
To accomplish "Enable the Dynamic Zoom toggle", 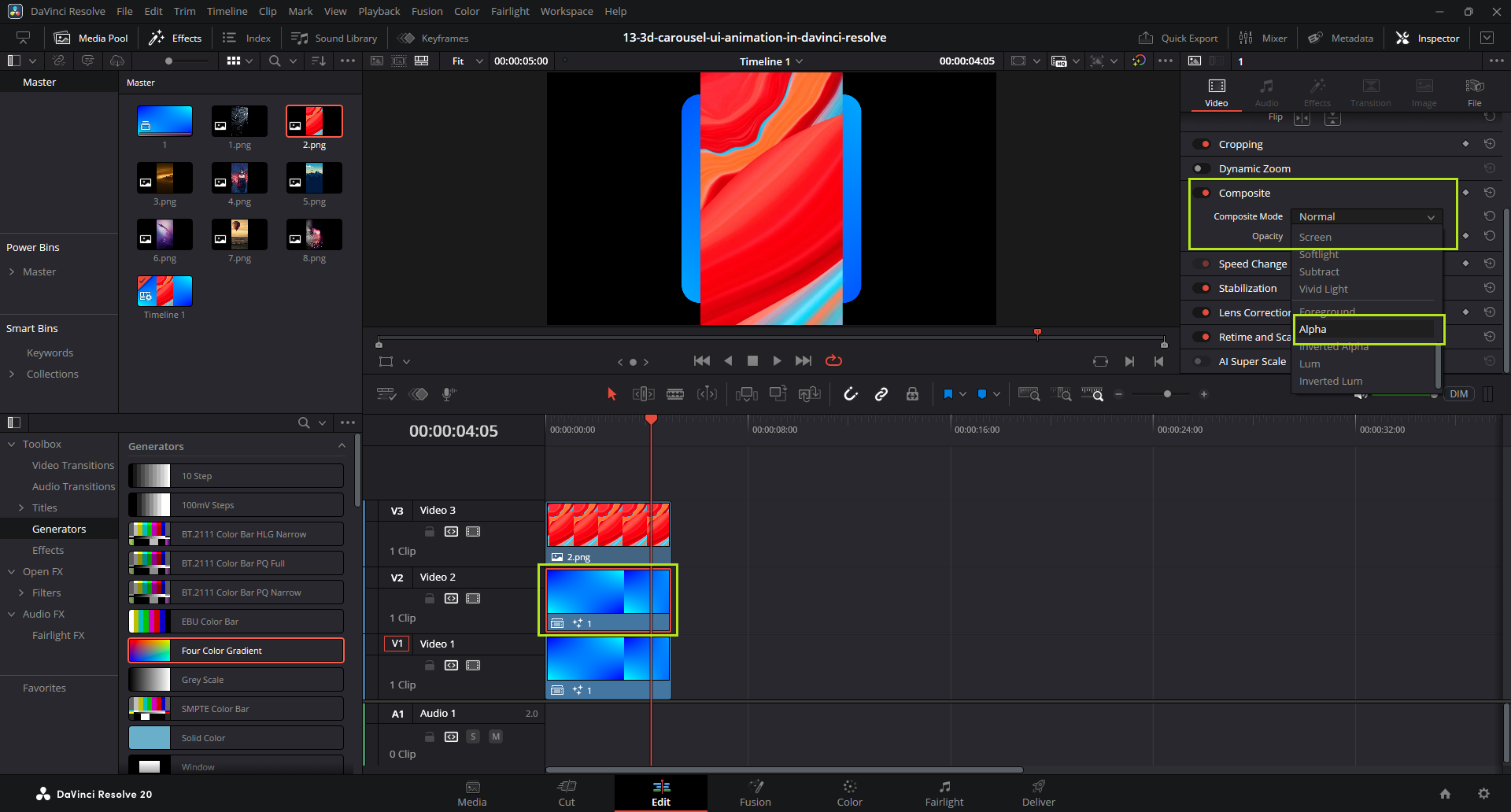I will [1202, 168].
